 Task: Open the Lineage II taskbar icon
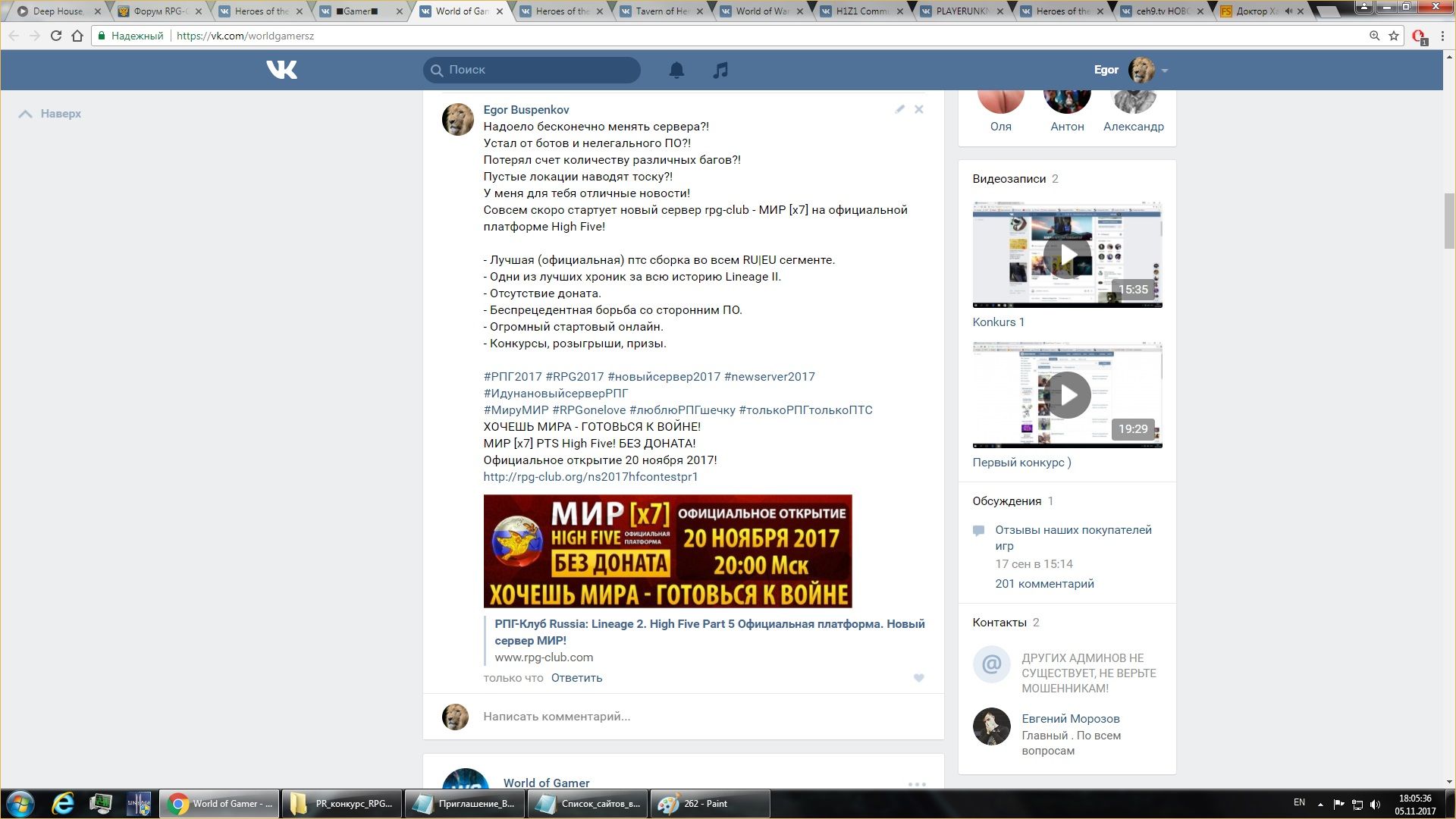(x=139, y=804)
